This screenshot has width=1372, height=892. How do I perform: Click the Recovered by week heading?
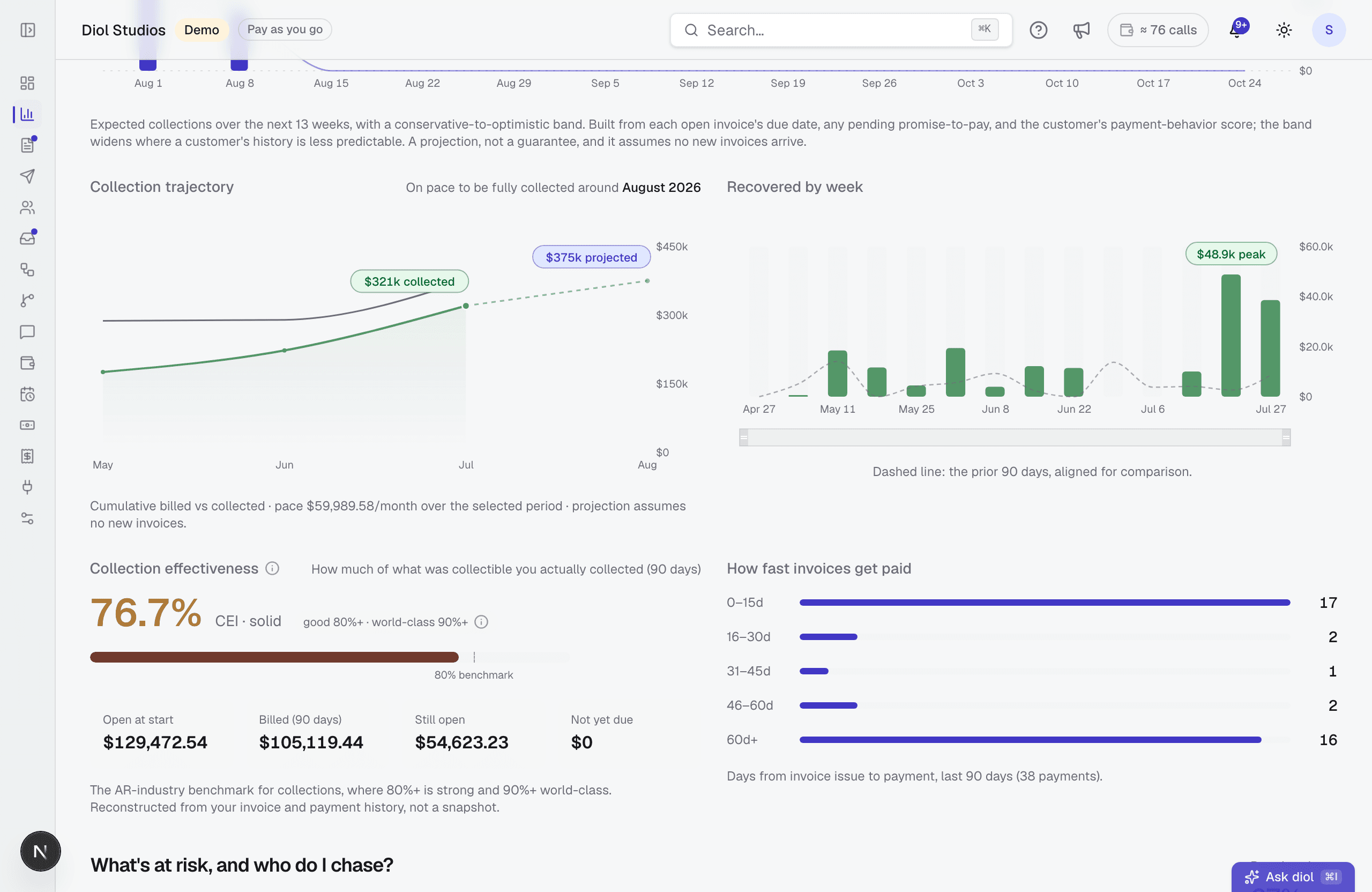click(x=794, y=187)
